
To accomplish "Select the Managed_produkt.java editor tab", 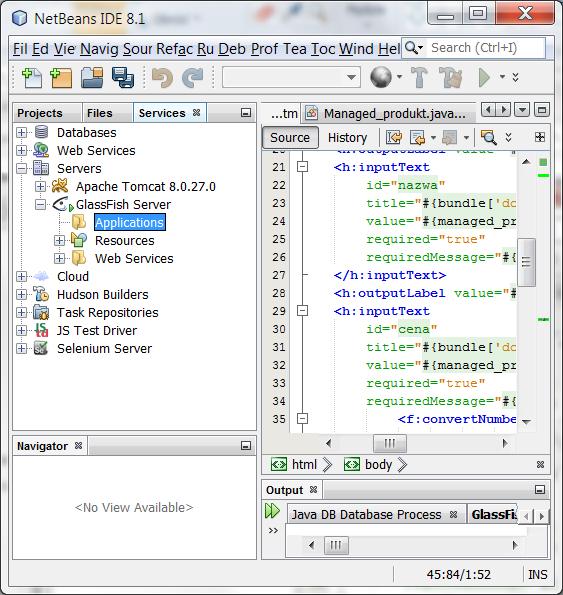I will [x=388, y=113].
